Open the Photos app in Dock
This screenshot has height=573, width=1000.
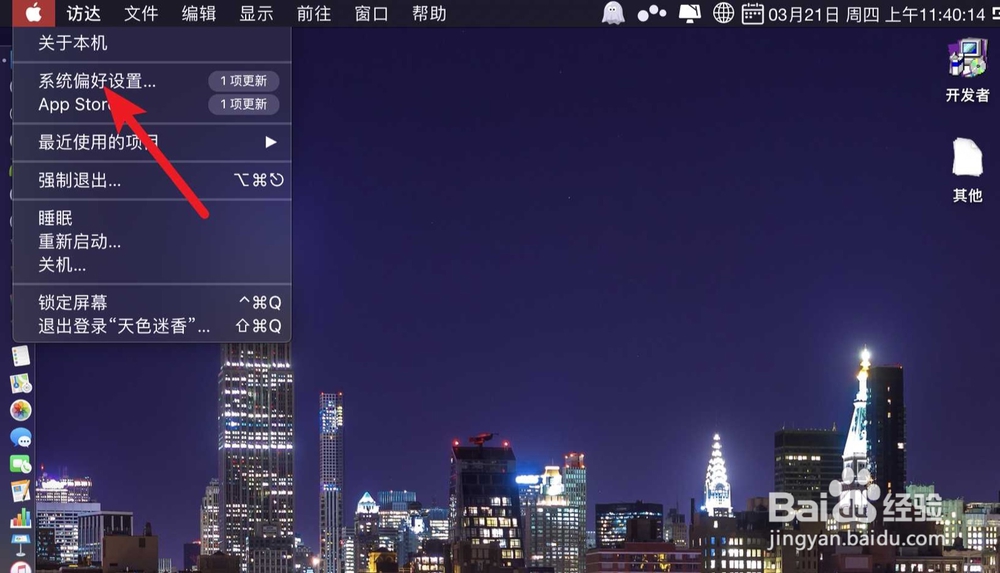pos(20,410)
